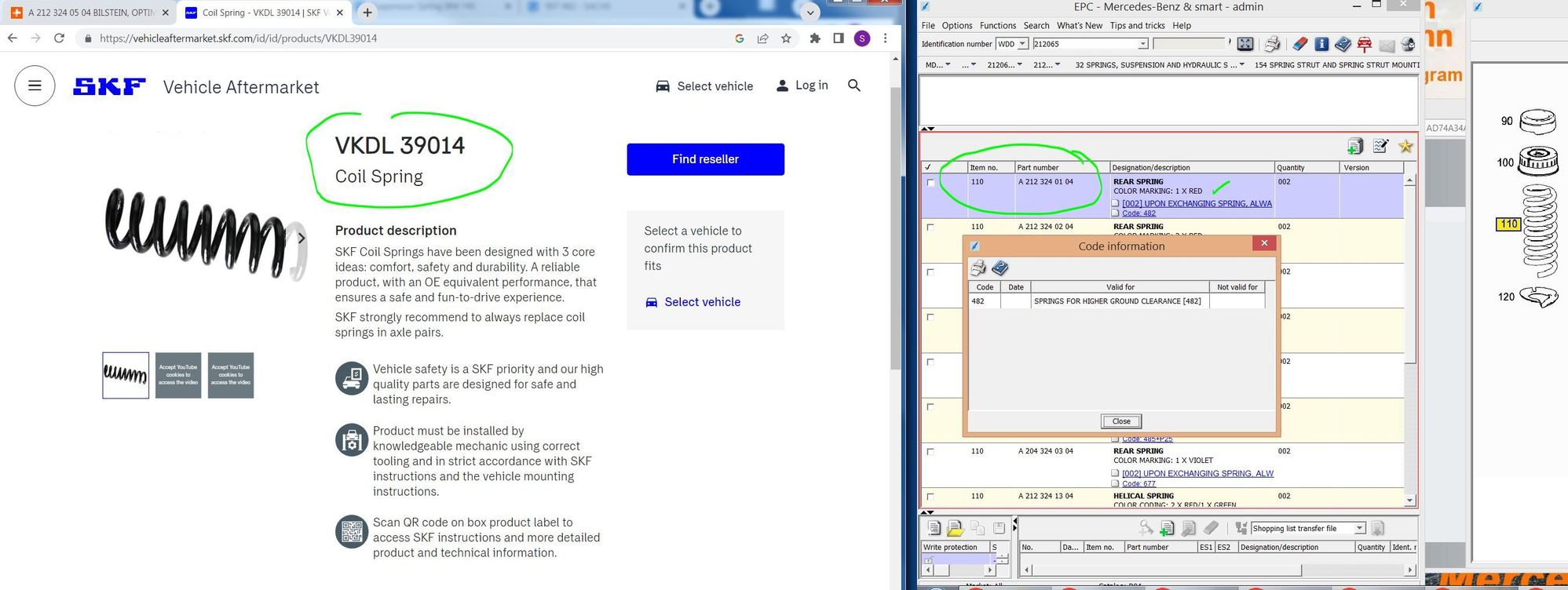Select the coil spring image thumbnail
The height and width of the screenshot is (590, 1568).
126,375
